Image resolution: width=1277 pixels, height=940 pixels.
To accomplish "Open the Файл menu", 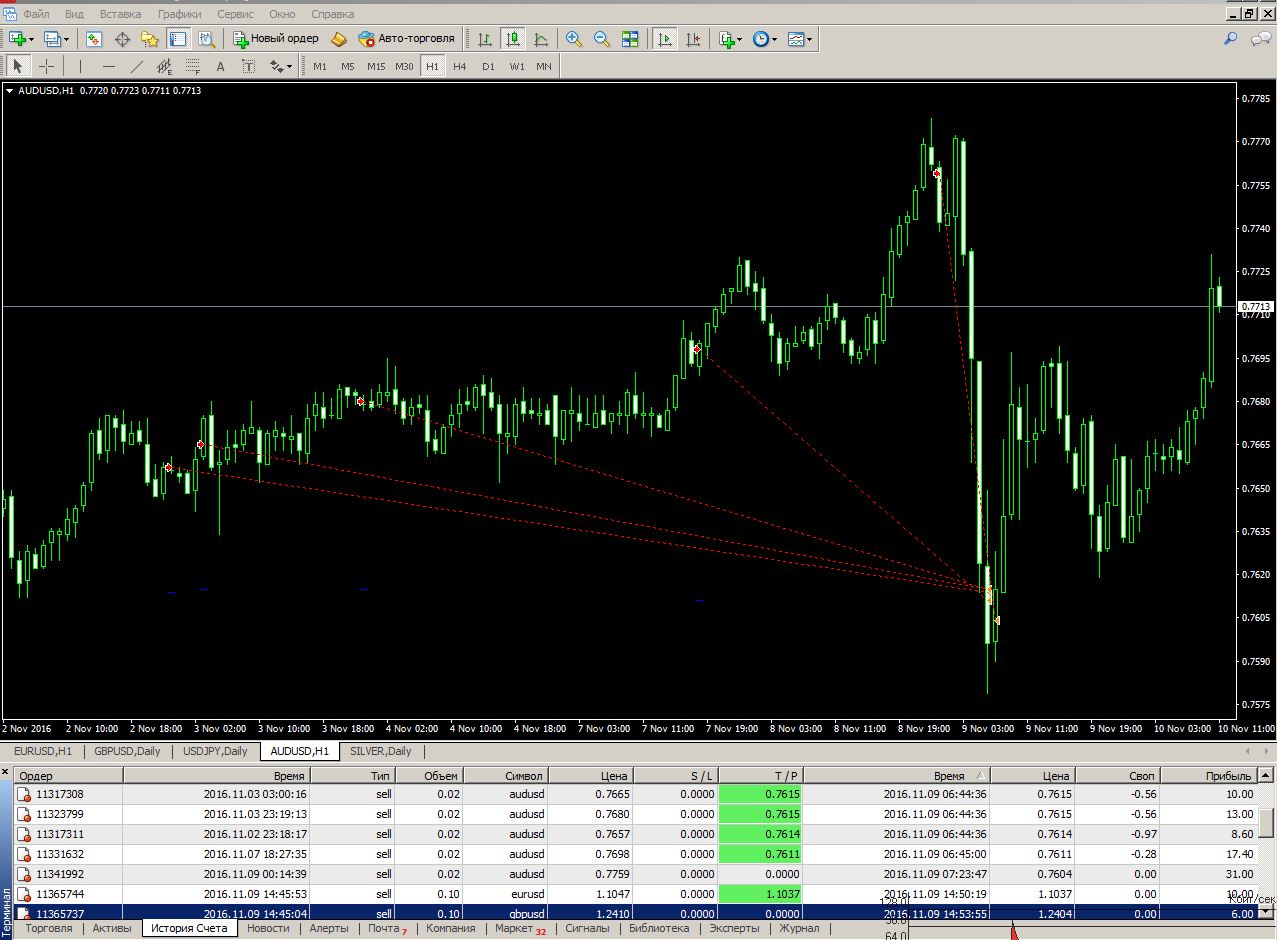I will pos(36,14).
